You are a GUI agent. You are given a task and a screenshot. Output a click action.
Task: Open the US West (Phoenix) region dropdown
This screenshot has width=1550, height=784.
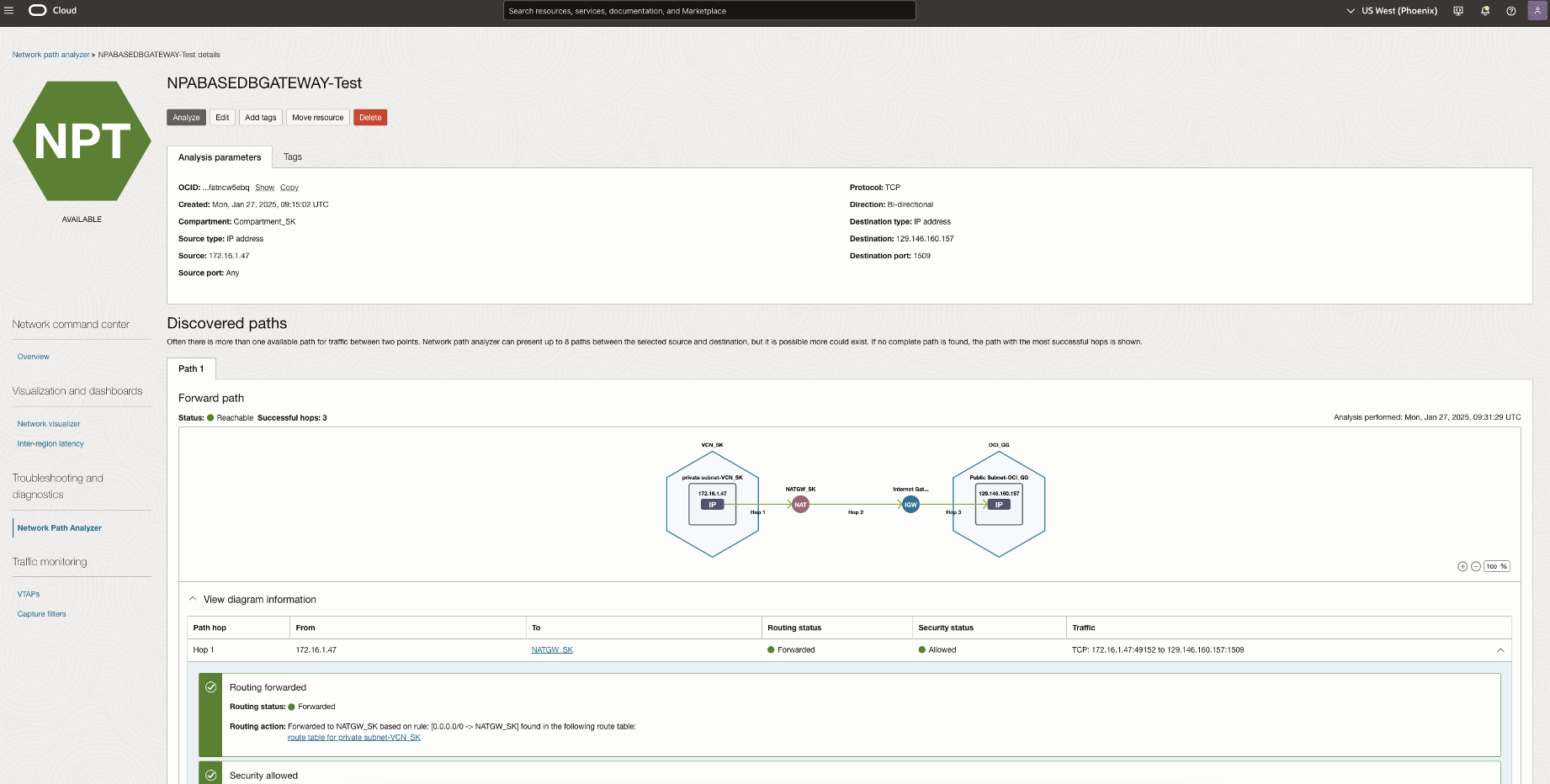point(1392,11)
